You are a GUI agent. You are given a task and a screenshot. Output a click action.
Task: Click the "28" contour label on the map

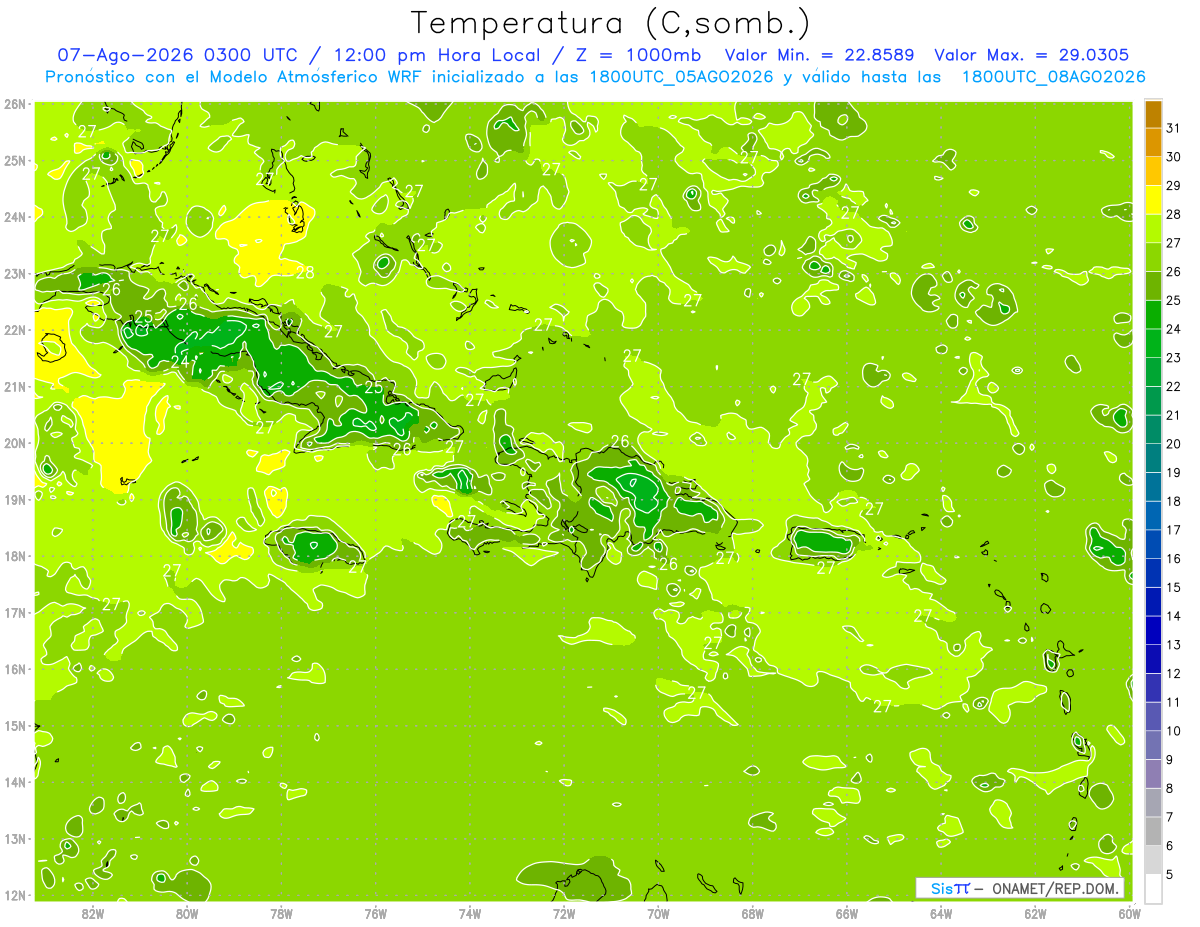click(305, 273)
